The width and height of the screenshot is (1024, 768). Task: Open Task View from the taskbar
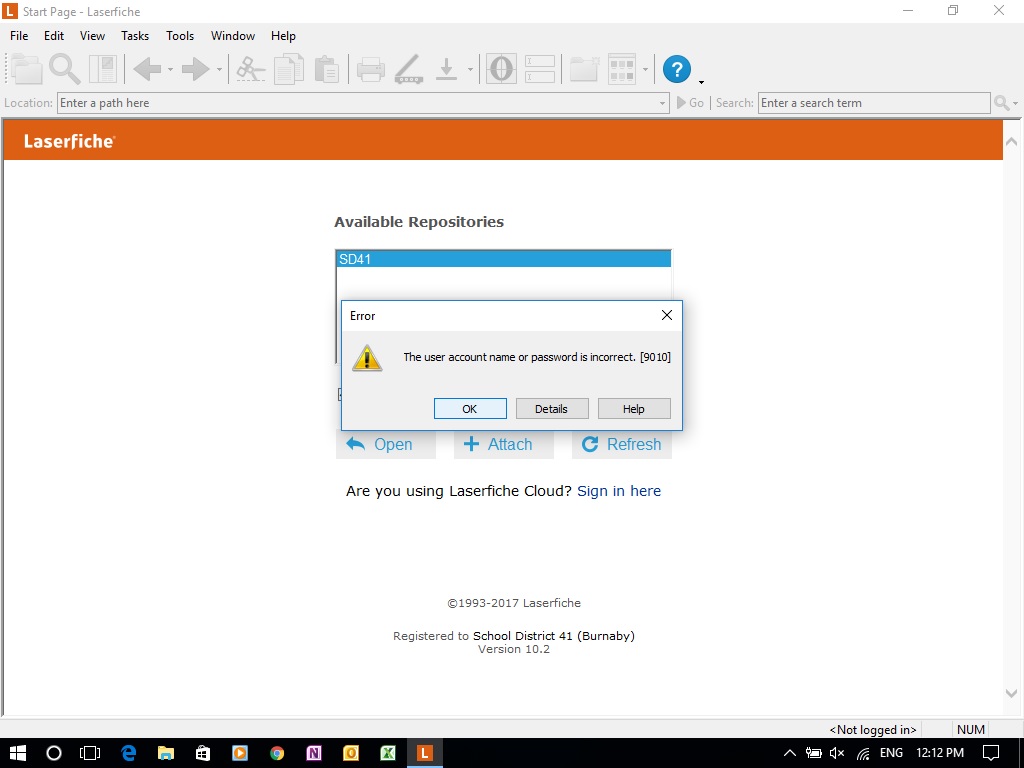coord(90,753)
